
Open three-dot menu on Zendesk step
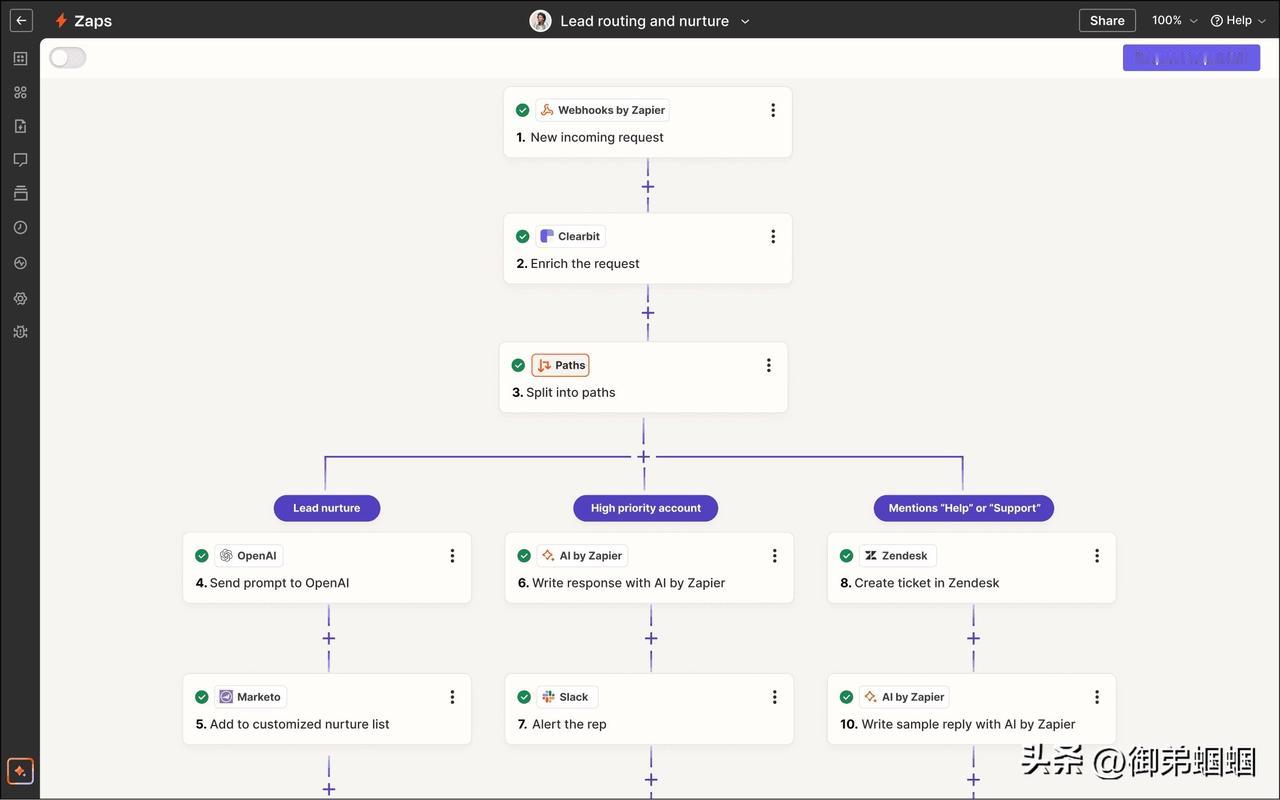(x=1096, y=556)
